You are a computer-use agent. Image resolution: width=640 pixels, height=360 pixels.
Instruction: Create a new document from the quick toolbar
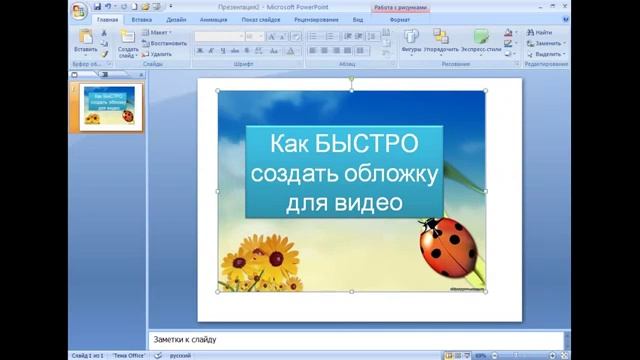tap(134, 7)
